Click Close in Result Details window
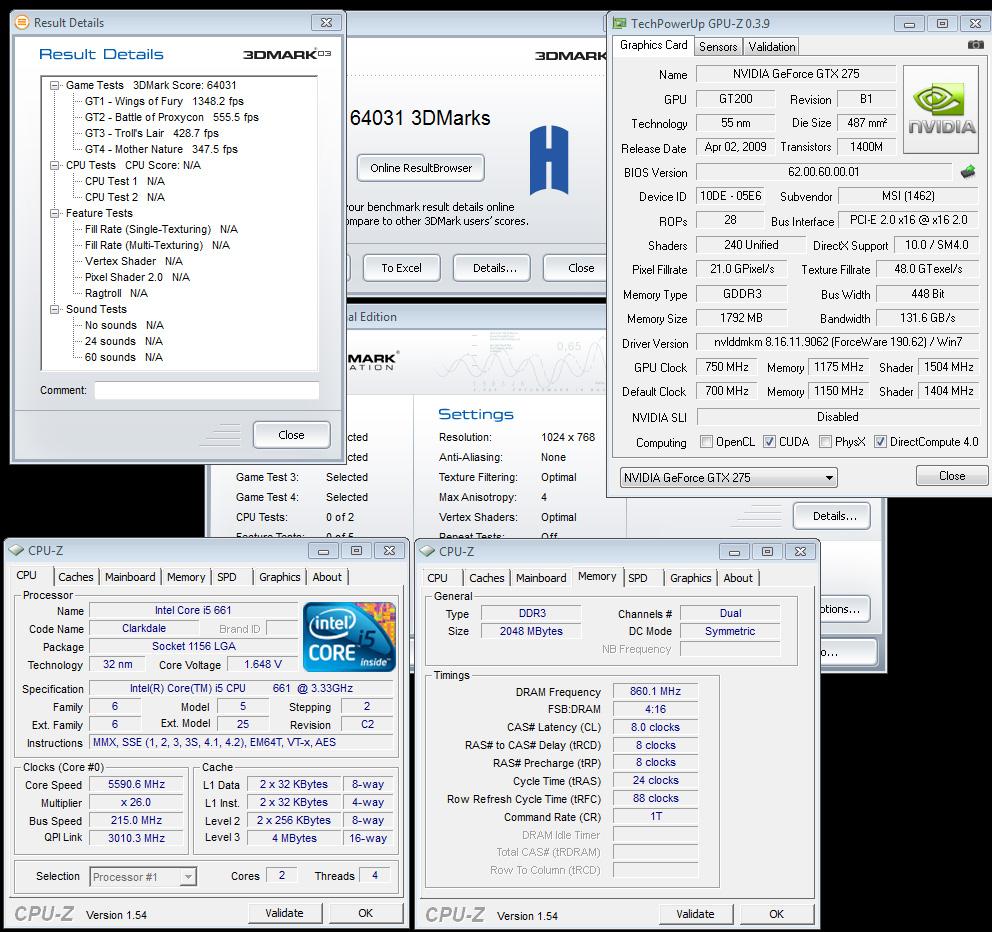The image size is (992, 932). click(291, 435)
